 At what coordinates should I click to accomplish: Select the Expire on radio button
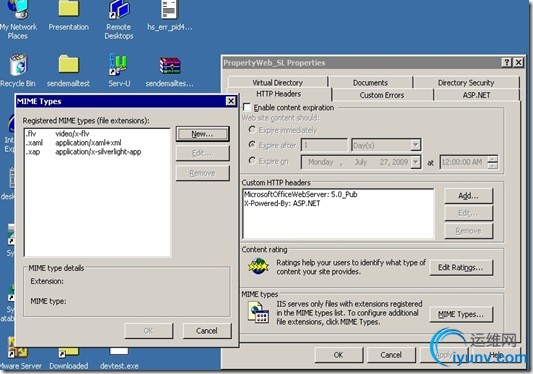pyautogui.click(x=252, y=160)
